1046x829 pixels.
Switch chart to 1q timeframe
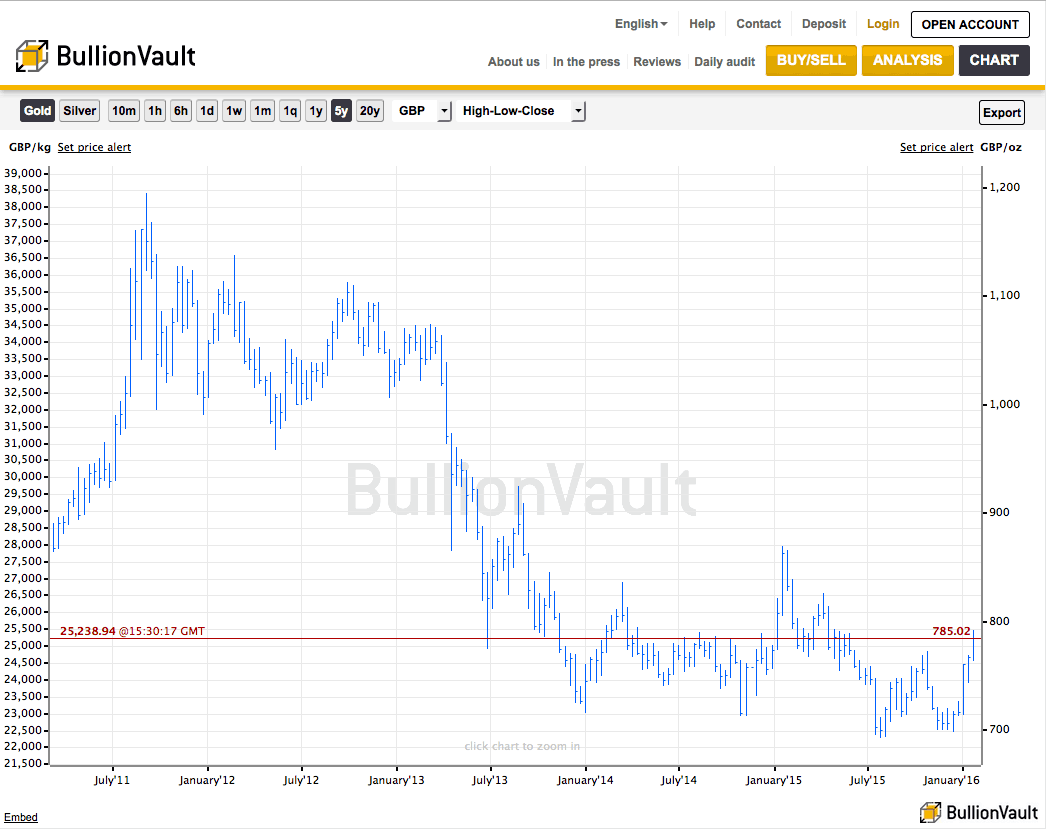click(290, 111)
